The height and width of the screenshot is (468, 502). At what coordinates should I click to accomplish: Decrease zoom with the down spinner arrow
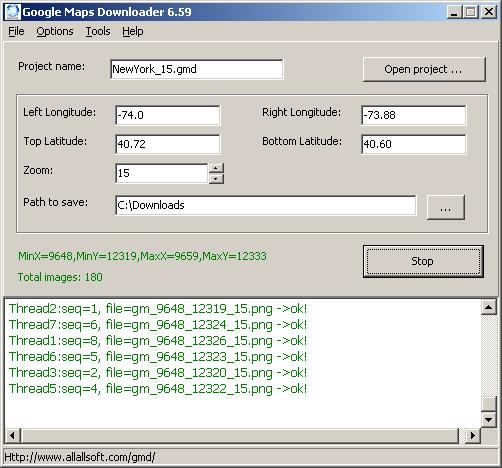pos(216,179)
